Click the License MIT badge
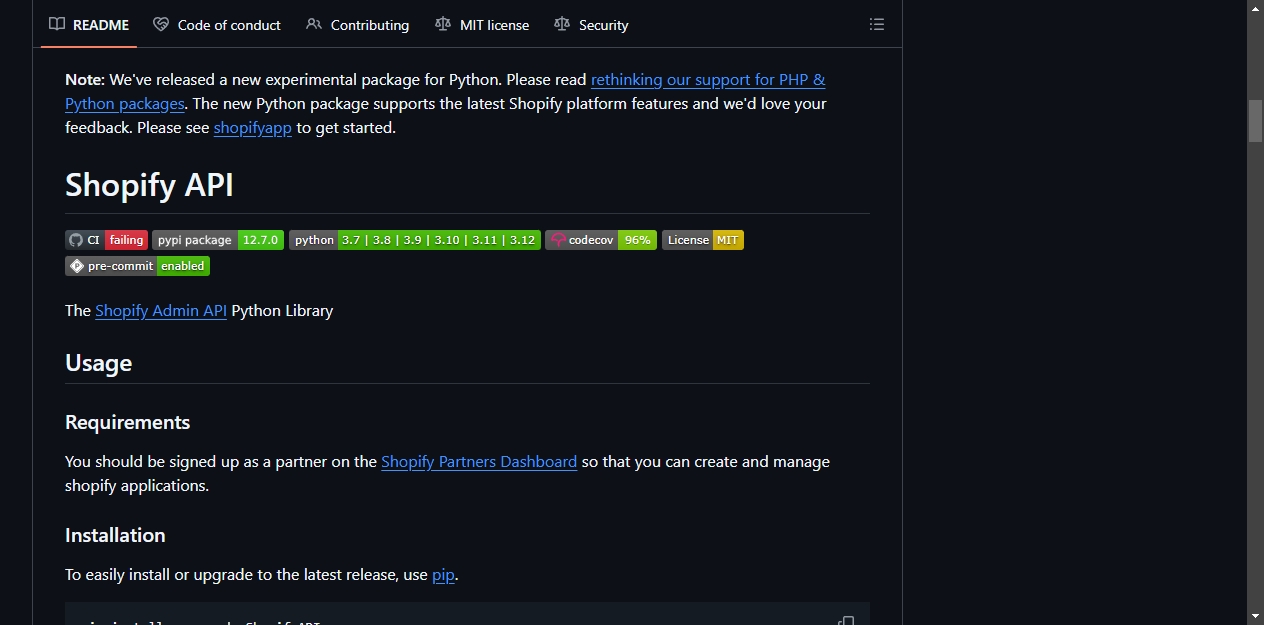This screenshot has width=1264, height=625. [703, 240]
